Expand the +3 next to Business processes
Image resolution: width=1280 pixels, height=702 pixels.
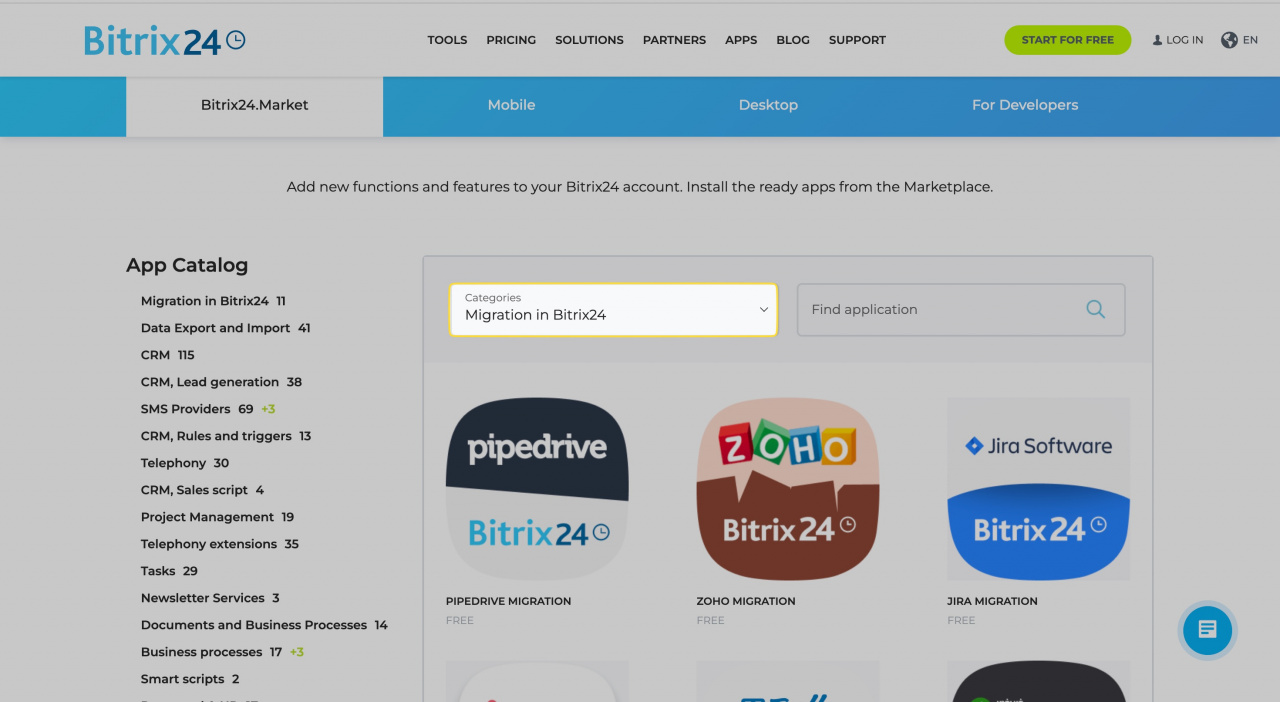point(295,651)
